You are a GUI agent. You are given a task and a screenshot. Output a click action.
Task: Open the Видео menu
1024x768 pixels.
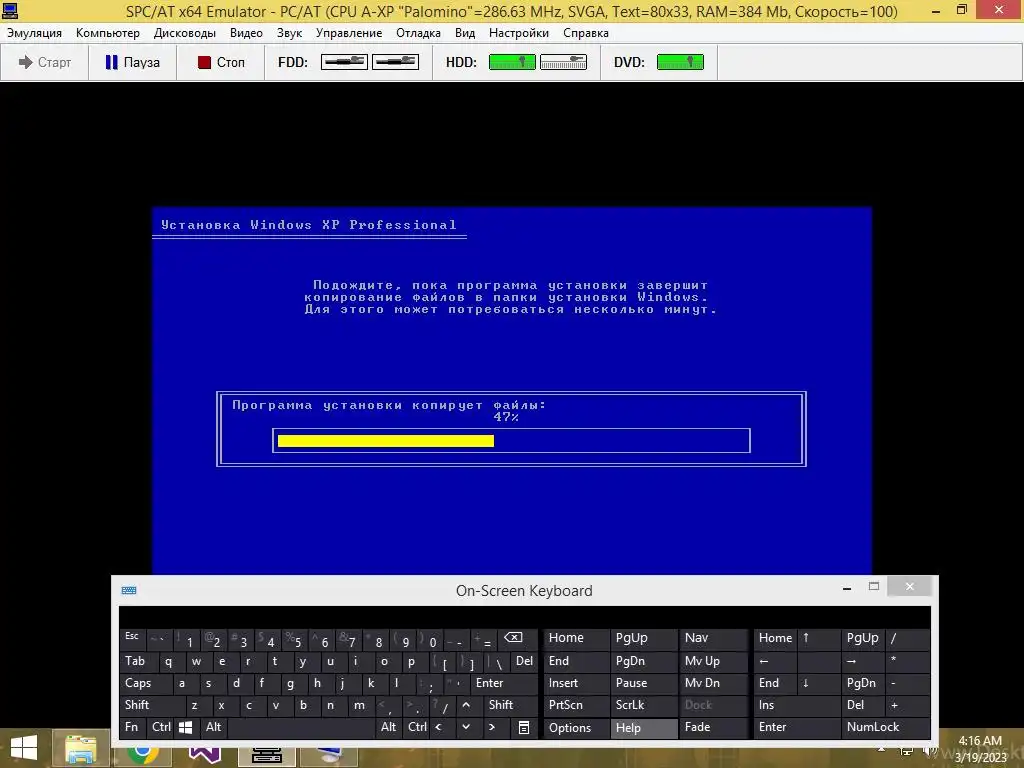pos(246,33)
